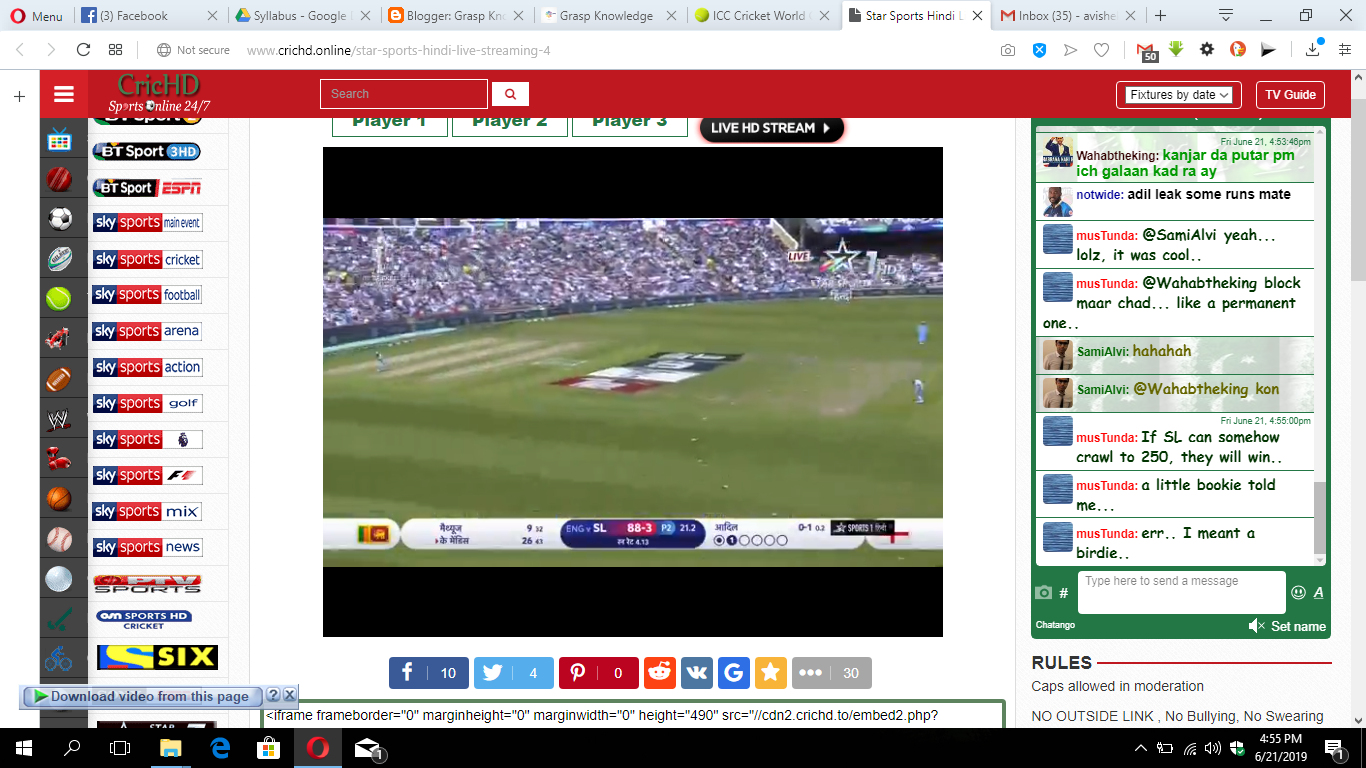
Task: Open the browser tab list chevron
Action: pos(1225,16)
